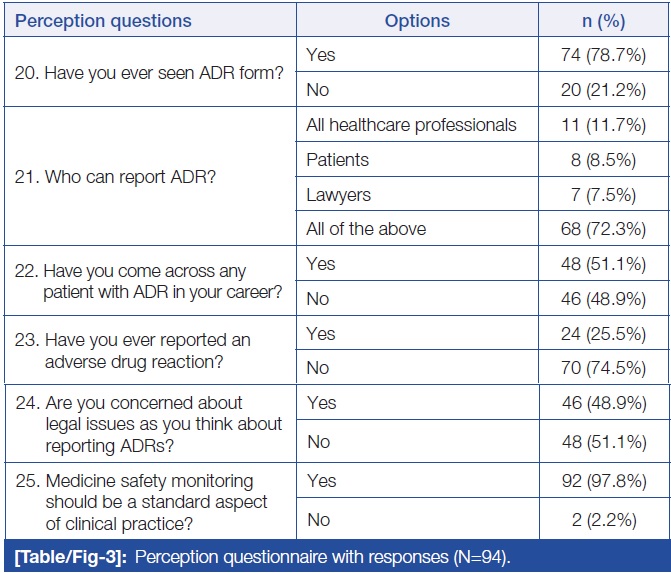The height and width of the screenshot is (573, 671).
Task: Click the "n (%)" column header
Action: (x=602, y=21)
